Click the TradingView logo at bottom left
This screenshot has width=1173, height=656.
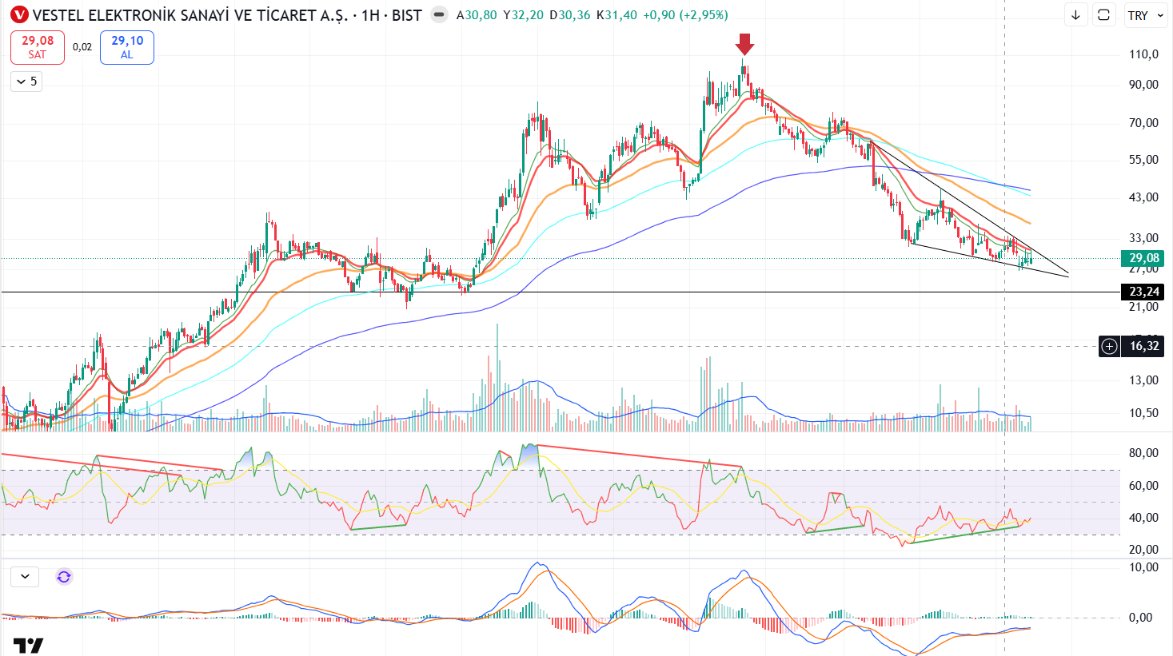coord(28,645)
